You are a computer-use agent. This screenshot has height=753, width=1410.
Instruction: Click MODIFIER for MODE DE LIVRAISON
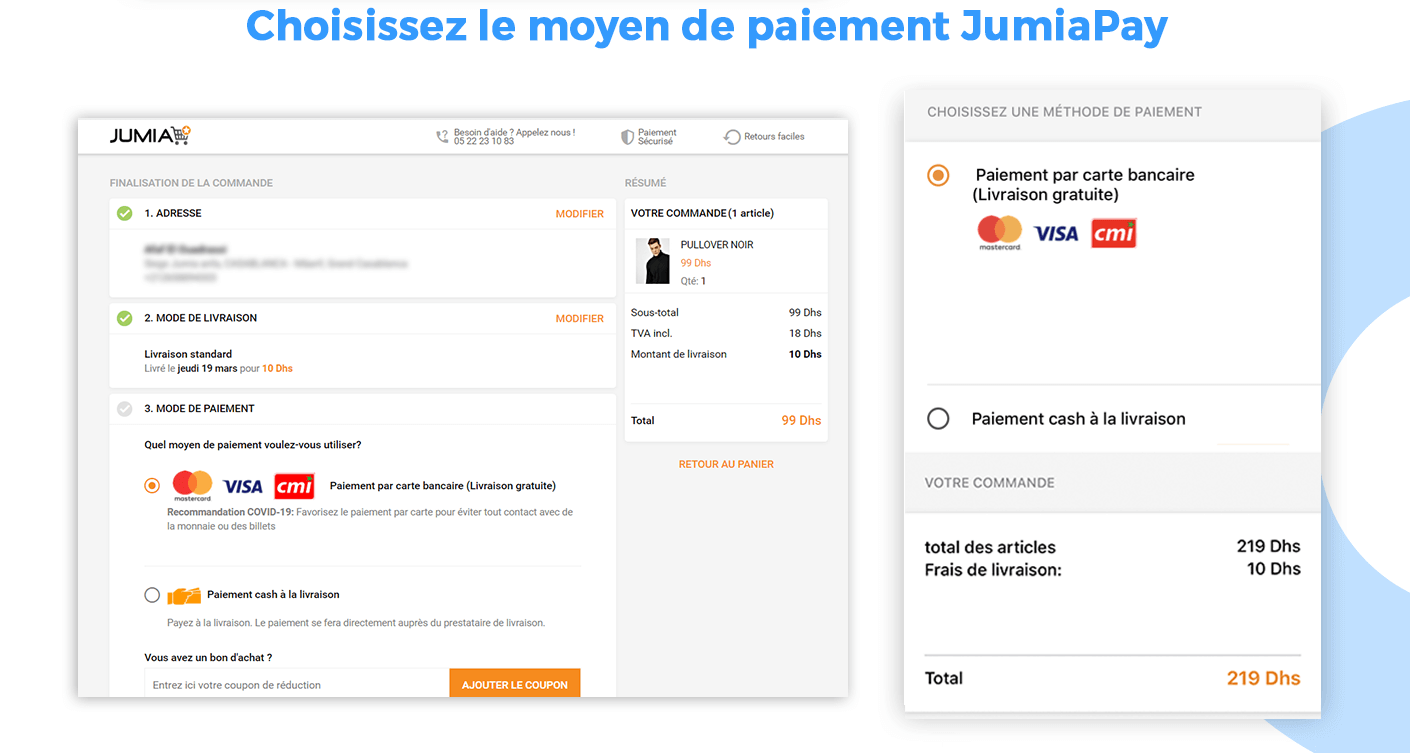pos(580,318)
